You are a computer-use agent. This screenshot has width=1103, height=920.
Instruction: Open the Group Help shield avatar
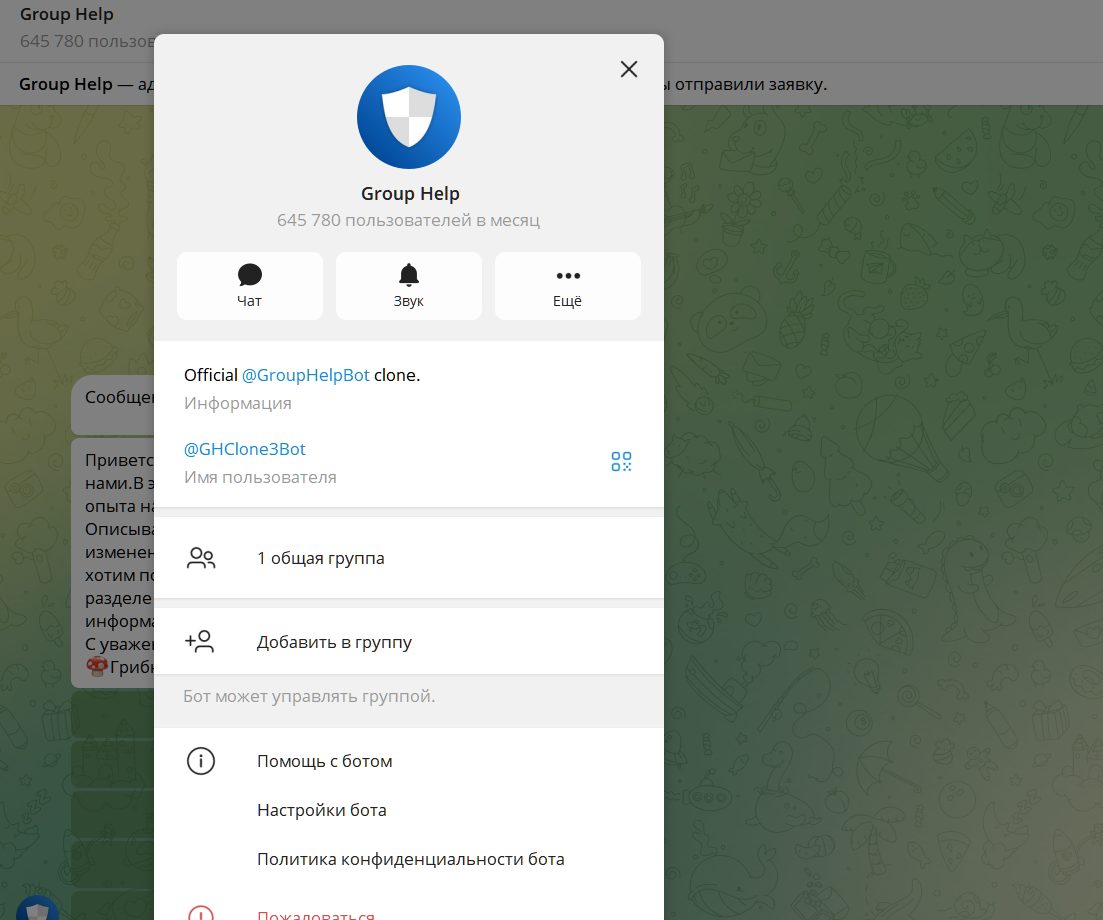[409, 117]
